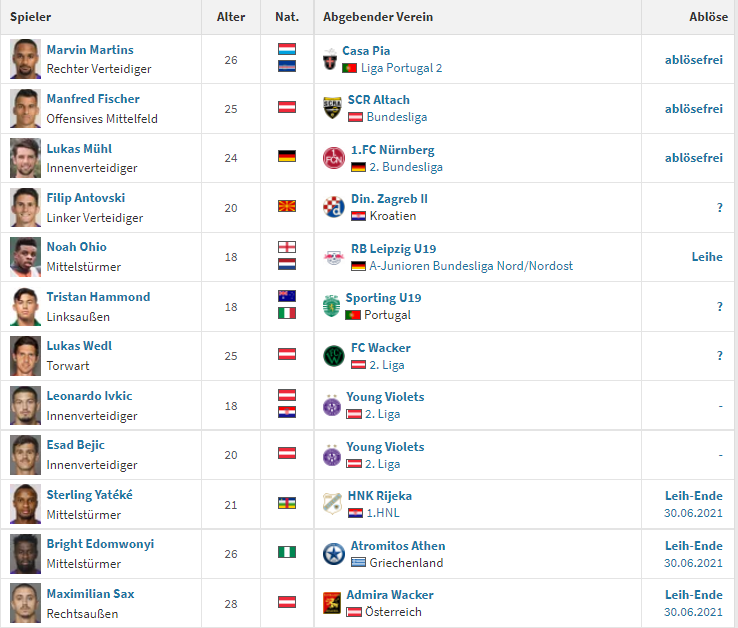Click ablösefrei fee for Manfred Fischer
The width and height of the screenshot is (738, 628).
point(693,109)
